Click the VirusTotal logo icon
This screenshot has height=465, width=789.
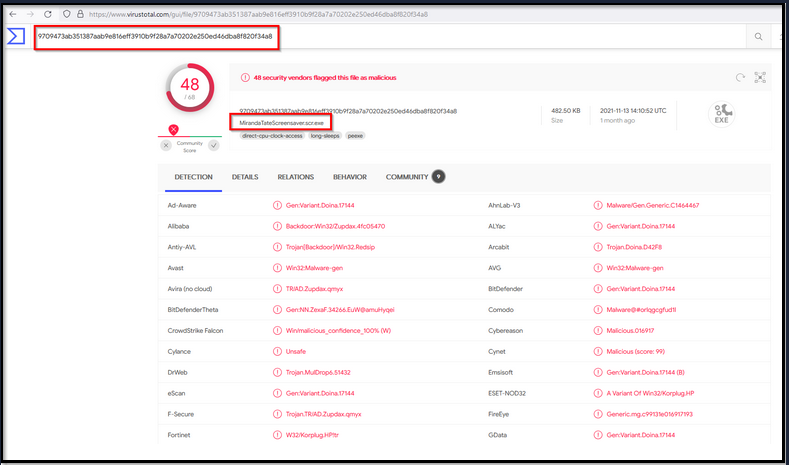coord(16,36)
